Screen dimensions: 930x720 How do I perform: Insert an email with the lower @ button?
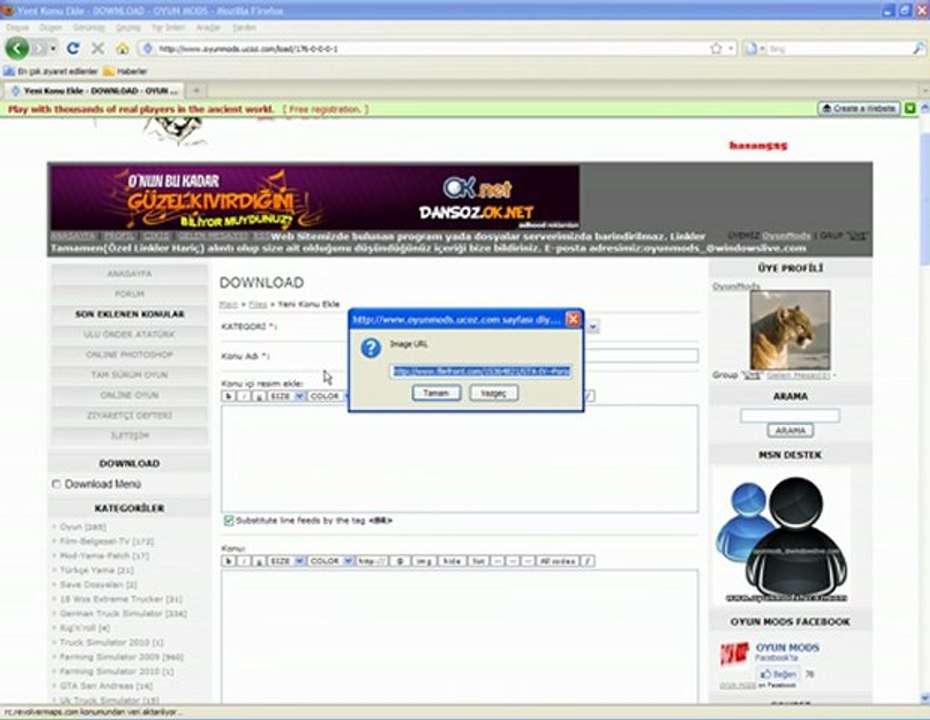point(400,561)
